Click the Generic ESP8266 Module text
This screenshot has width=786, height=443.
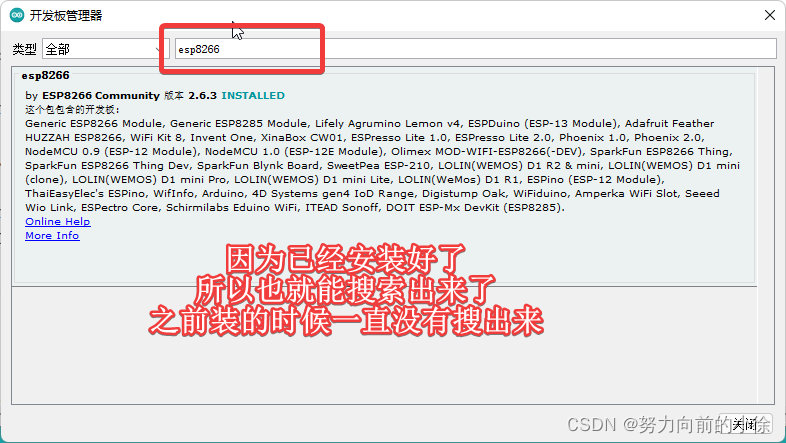[x=93, y=124]
